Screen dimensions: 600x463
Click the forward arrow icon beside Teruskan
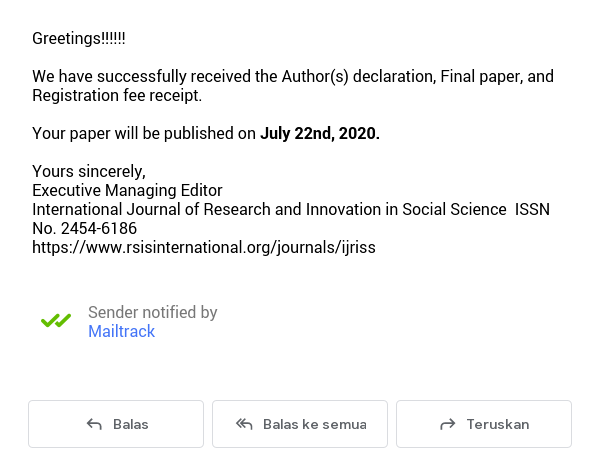point(448,424)
